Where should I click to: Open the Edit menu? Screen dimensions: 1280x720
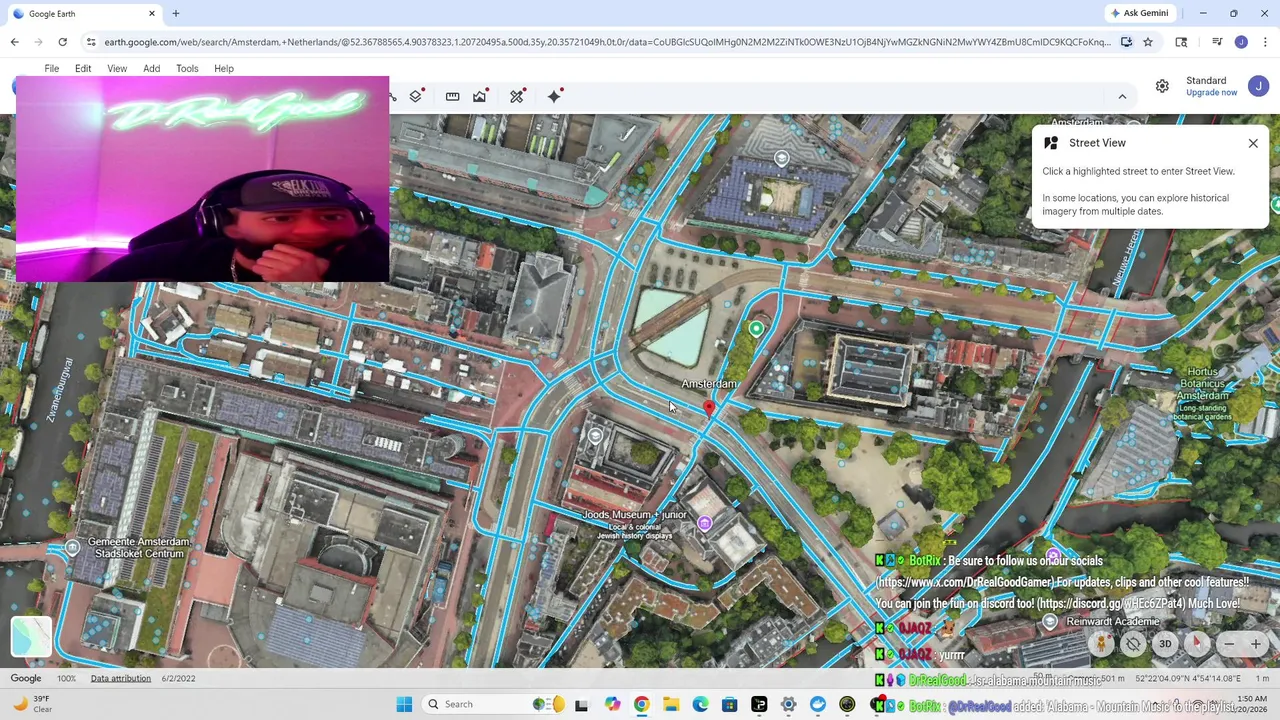click(83, 68)
